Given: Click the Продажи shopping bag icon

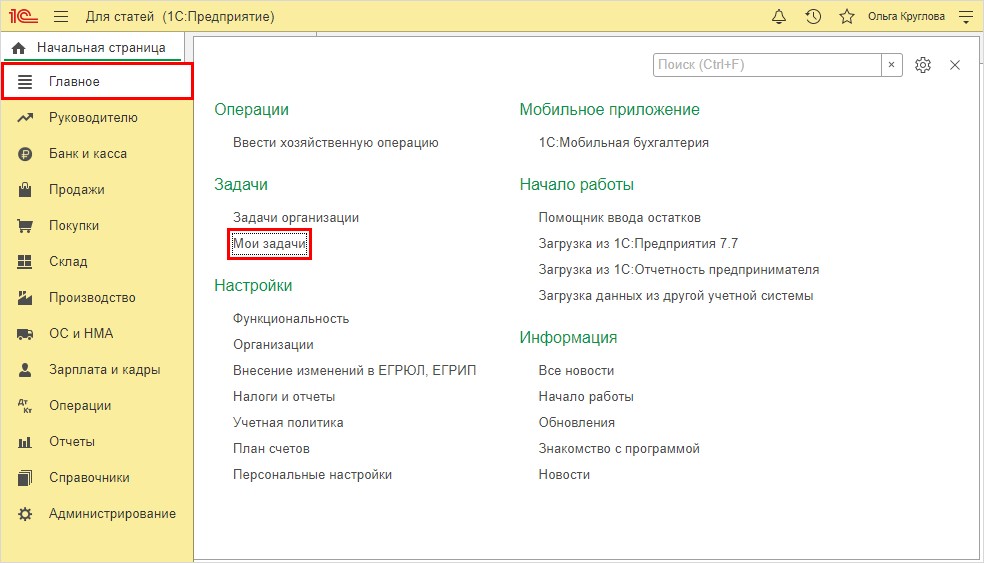Looking at the screenshot, I should pyautogui.click(x=24, y=190).
